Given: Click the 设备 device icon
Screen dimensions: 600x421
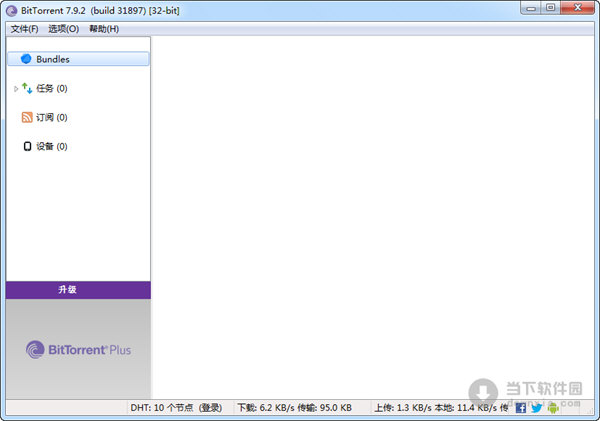Looking at the screenshot, I should click(27, 146).
